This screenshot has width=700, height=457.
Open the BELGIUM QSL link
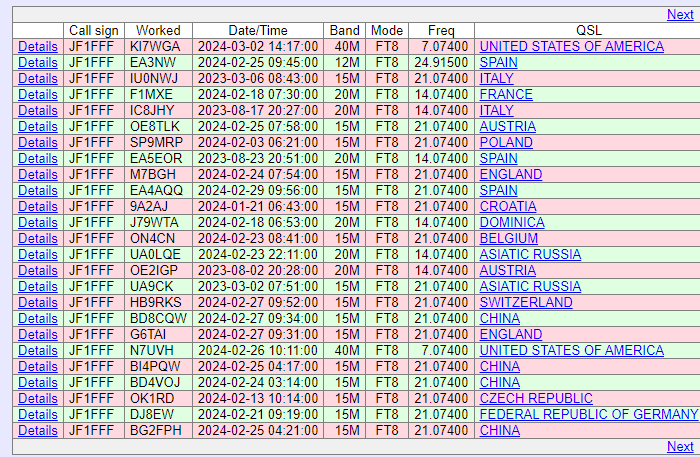tap(509, 239)
